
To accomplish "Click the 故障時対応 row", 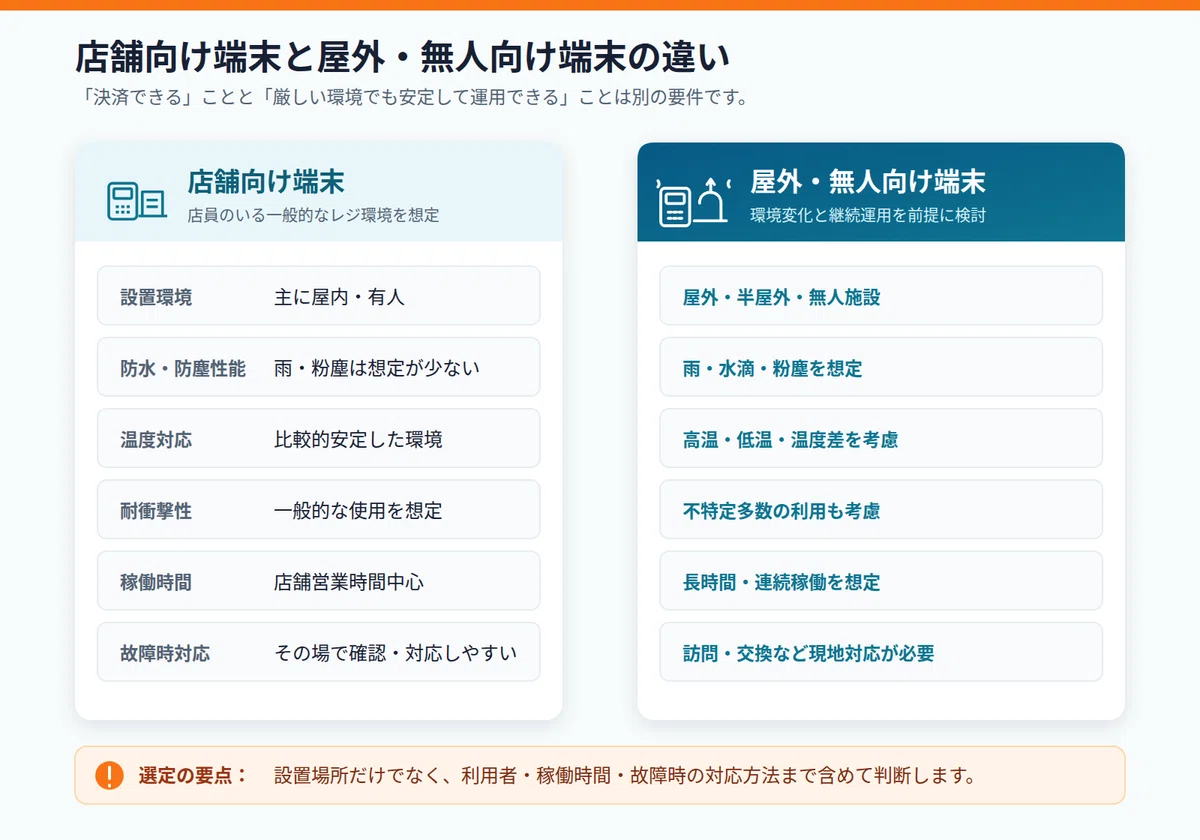I will pyautogui.click(x=318, y=652).
